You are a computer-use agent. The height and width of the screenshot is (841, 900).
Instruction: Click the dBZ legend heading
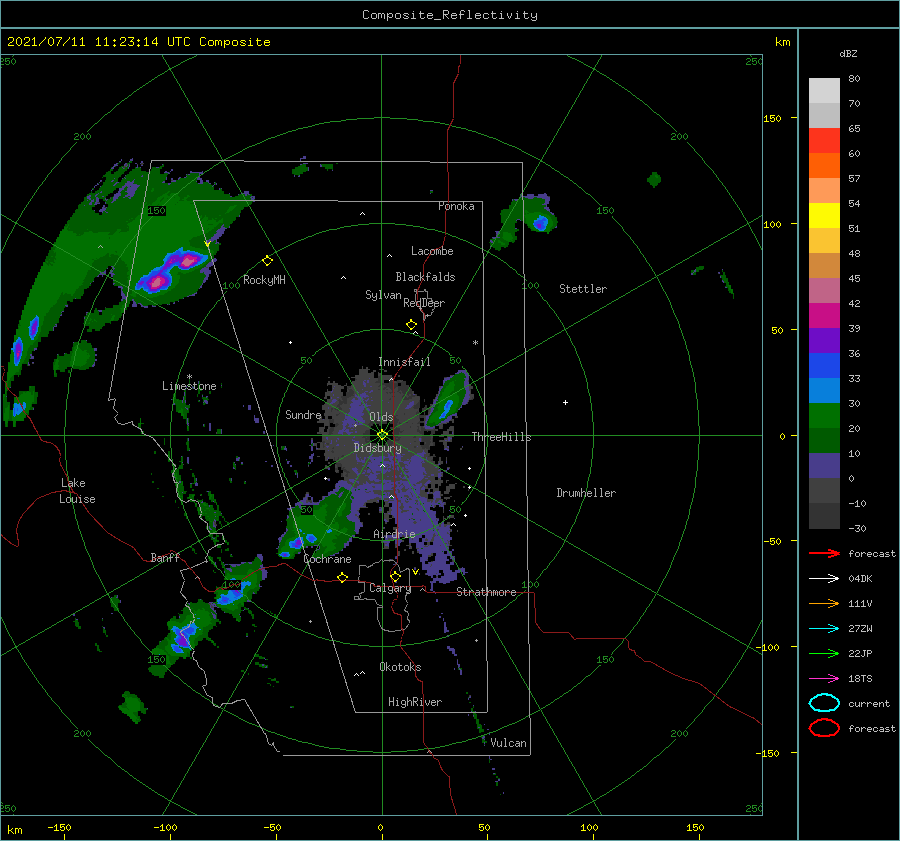pos(848,53)
